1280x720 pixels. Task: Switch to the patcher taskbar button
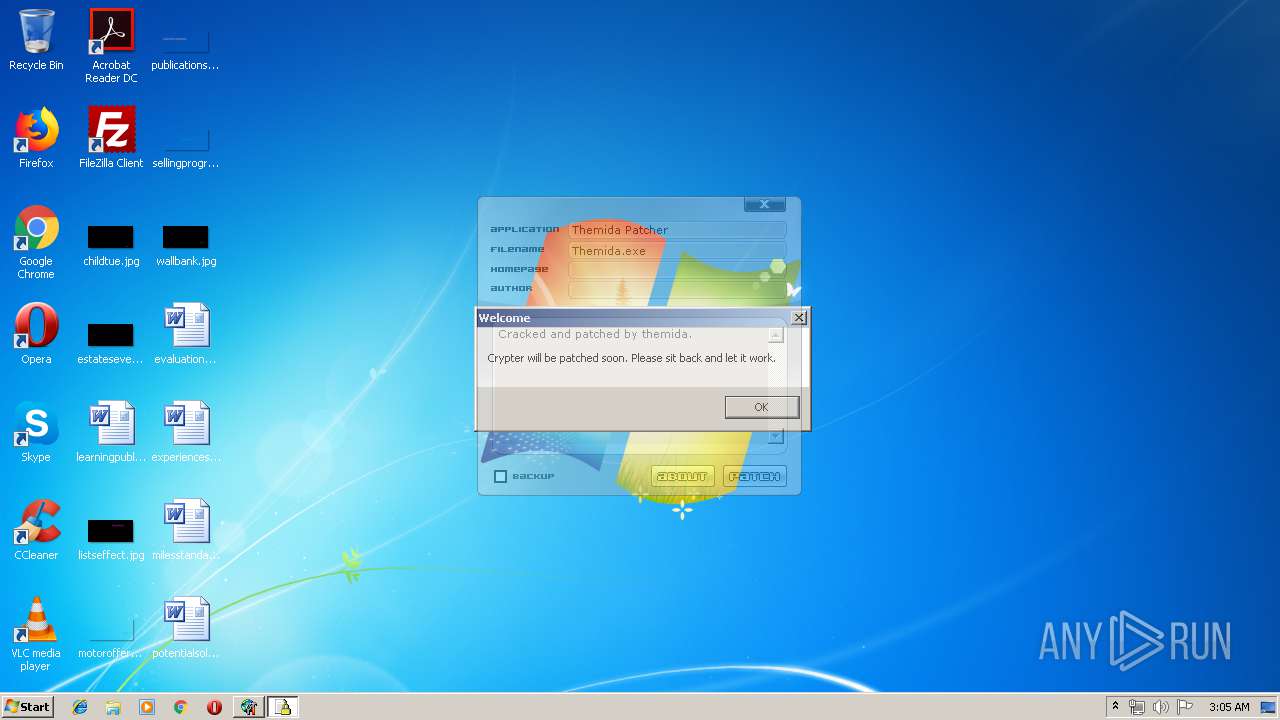[248, 707]
